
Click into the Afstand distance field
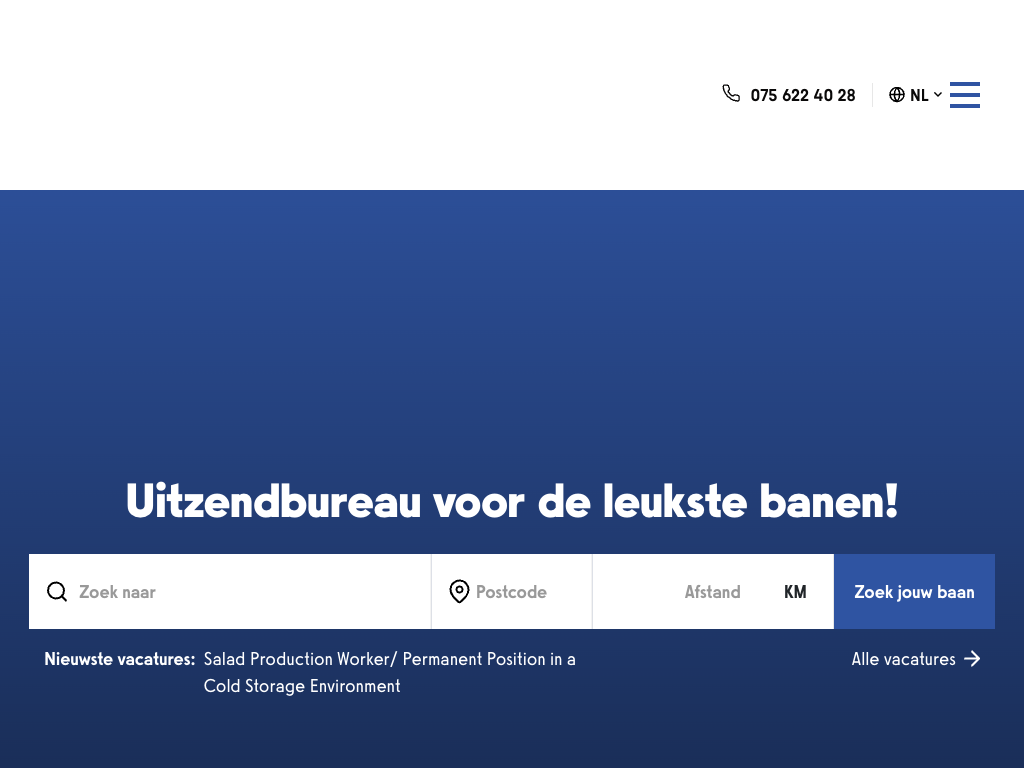(x=690, y=592)
